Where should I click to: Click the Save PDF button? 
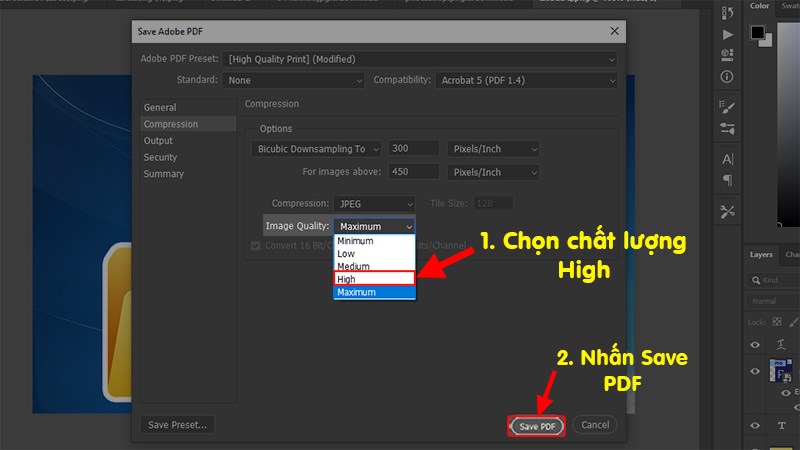pos(537,426)
